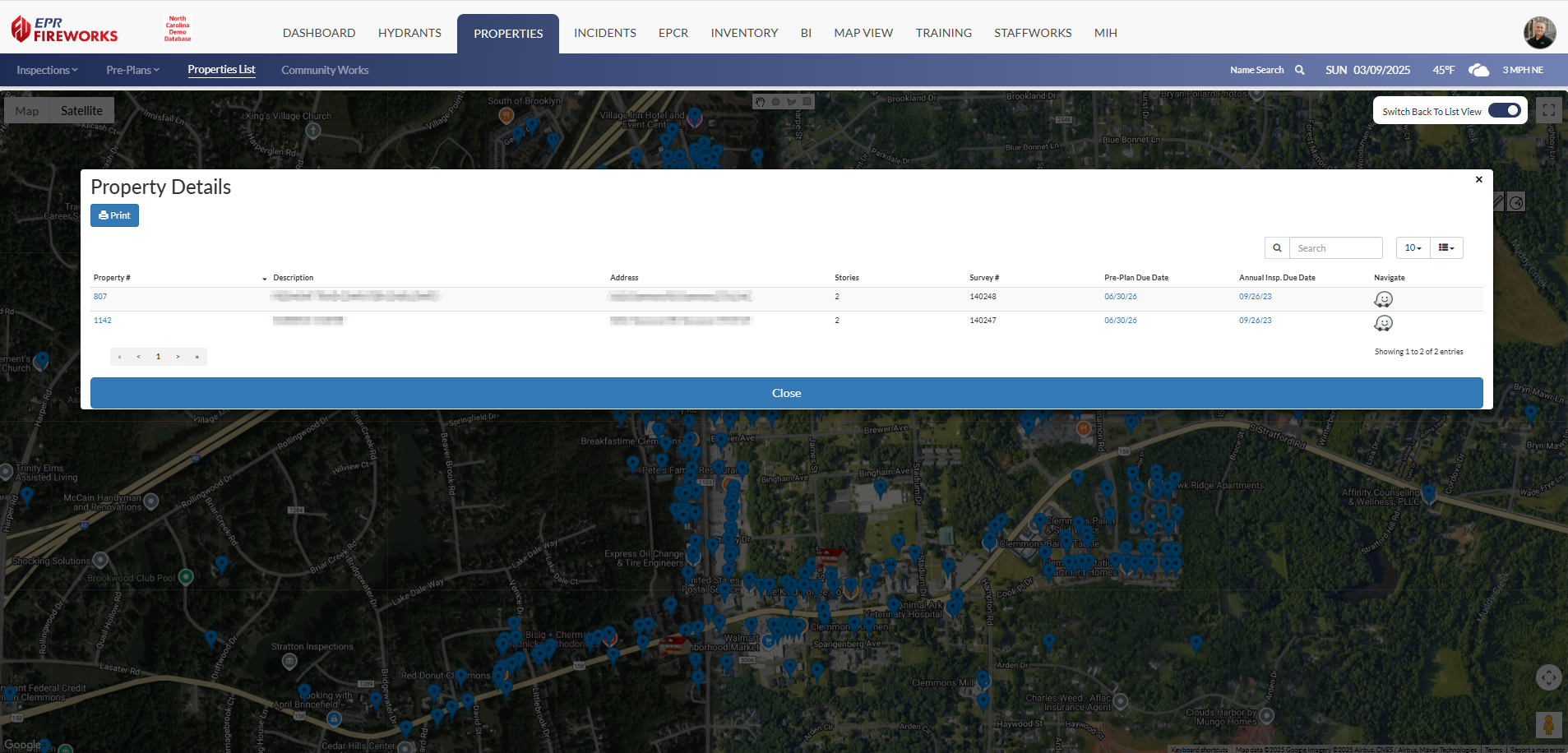Image resolution: width=1568 pixels, height=753 pixels.
Task: Switch the map to Satellite view
Action: click(81, 111)
